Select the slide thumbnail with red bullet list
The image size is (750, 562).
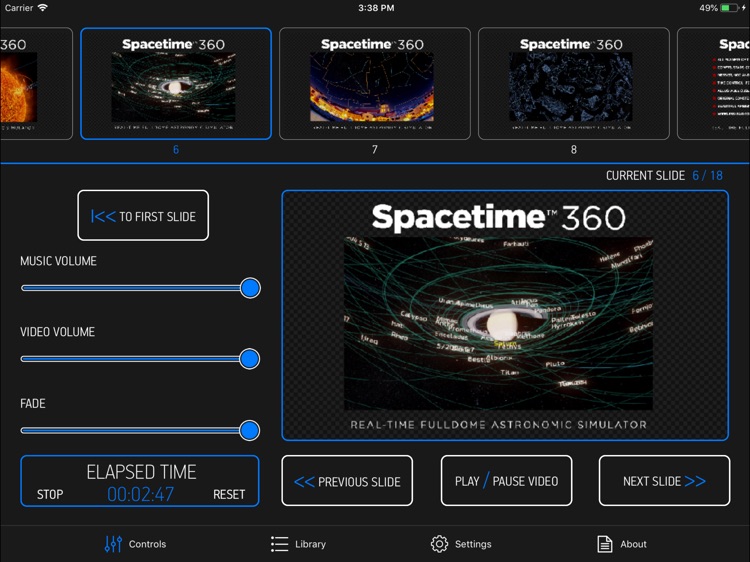(714, 84)
